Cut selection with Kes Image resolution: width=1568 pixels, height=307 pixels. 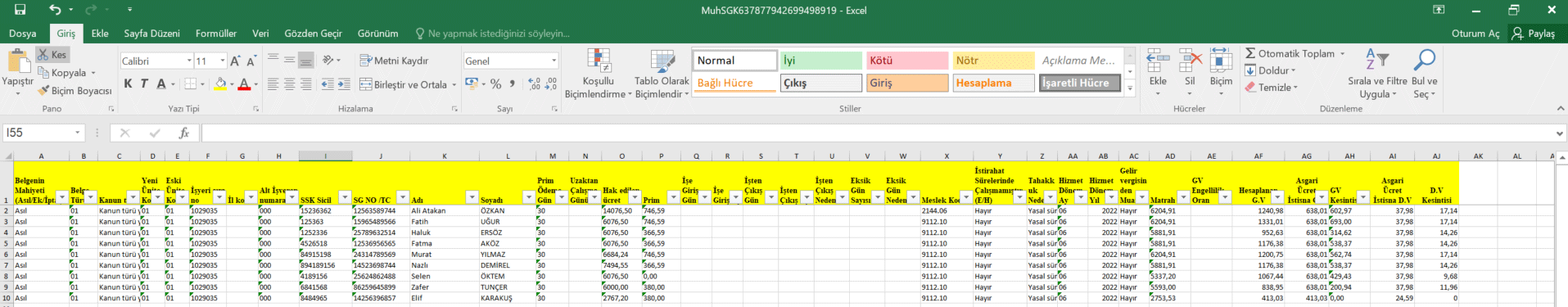click(x=52, y=55)
